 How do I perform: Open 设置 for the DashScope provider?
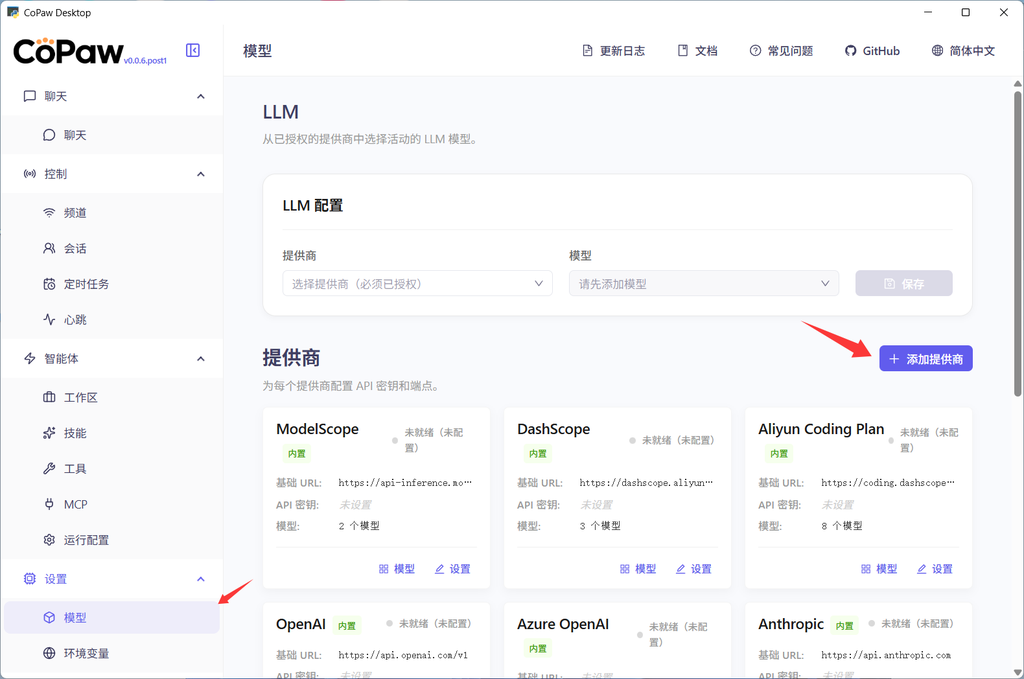[694, 569]
